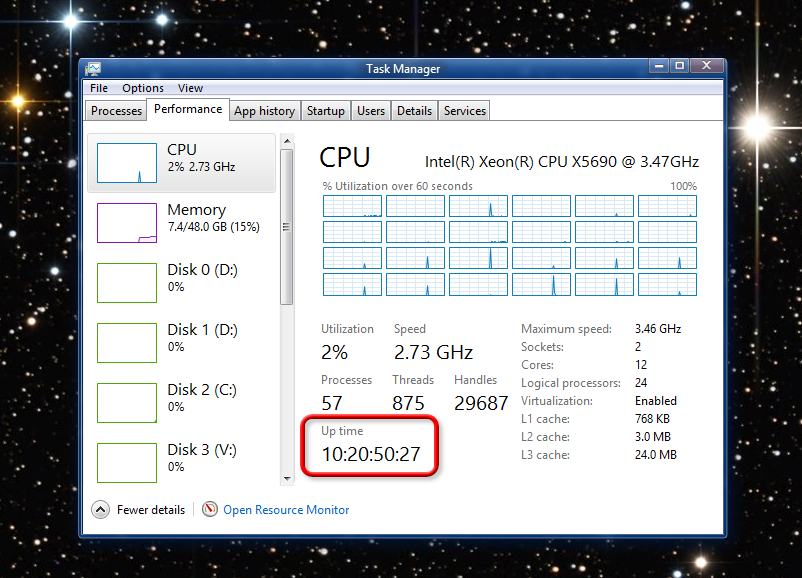Screen dimensions: 802x578
Task: Switch to the Users tab
Action: [371, 111]
